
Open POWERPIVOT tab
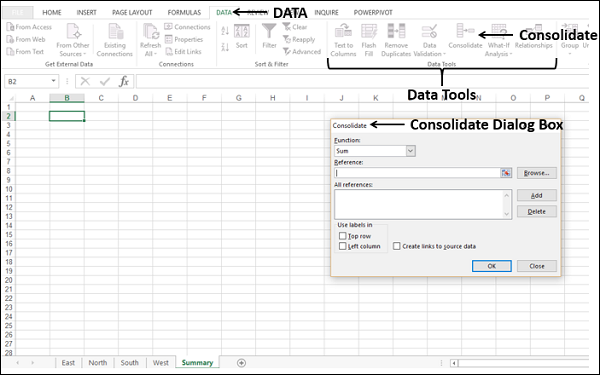pos(373,12)
